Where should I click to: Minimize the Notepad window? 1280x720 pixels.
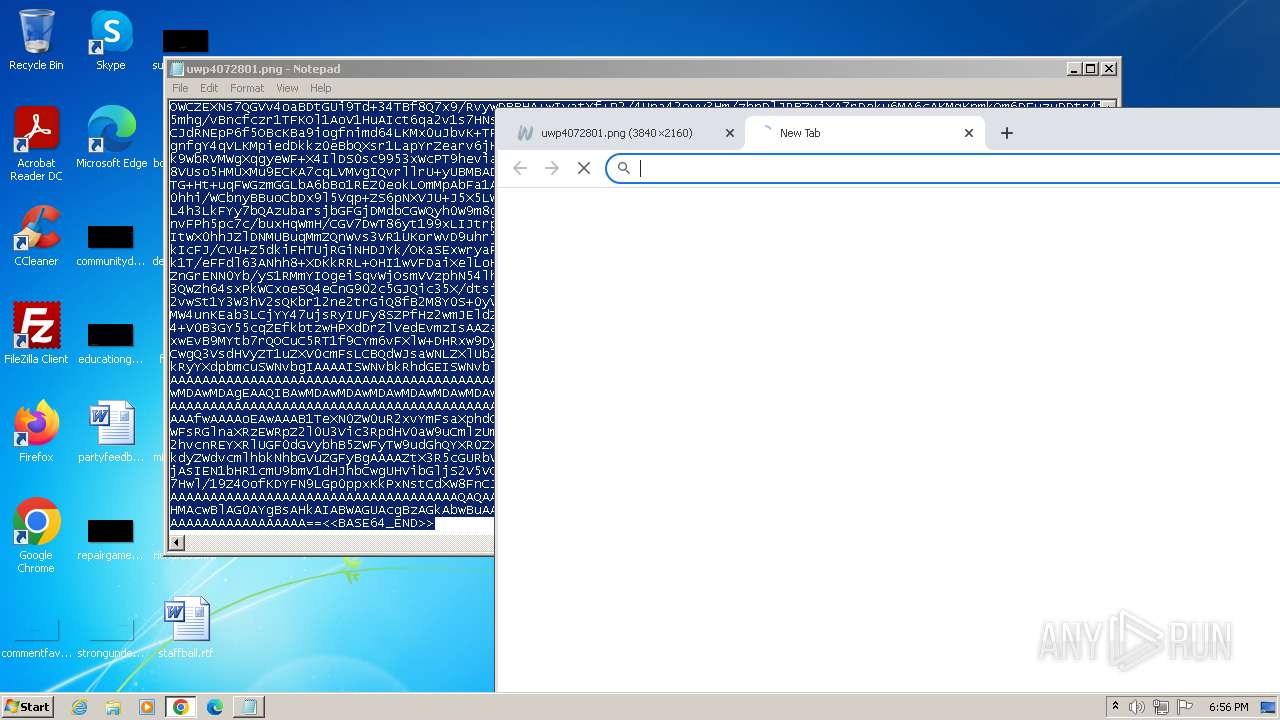coord(1074,69)
